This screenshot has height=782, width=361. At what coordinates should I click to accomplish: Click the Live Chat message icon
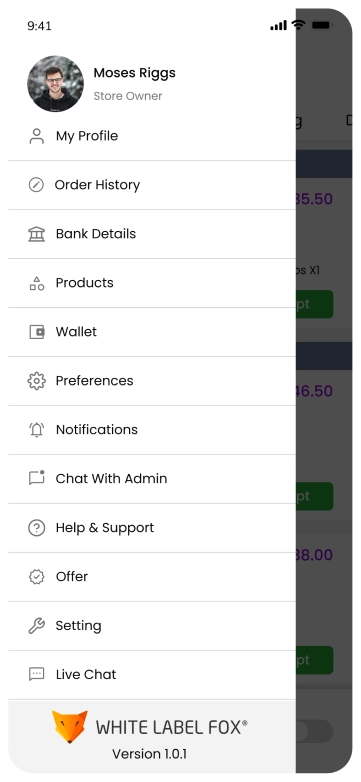36,674
